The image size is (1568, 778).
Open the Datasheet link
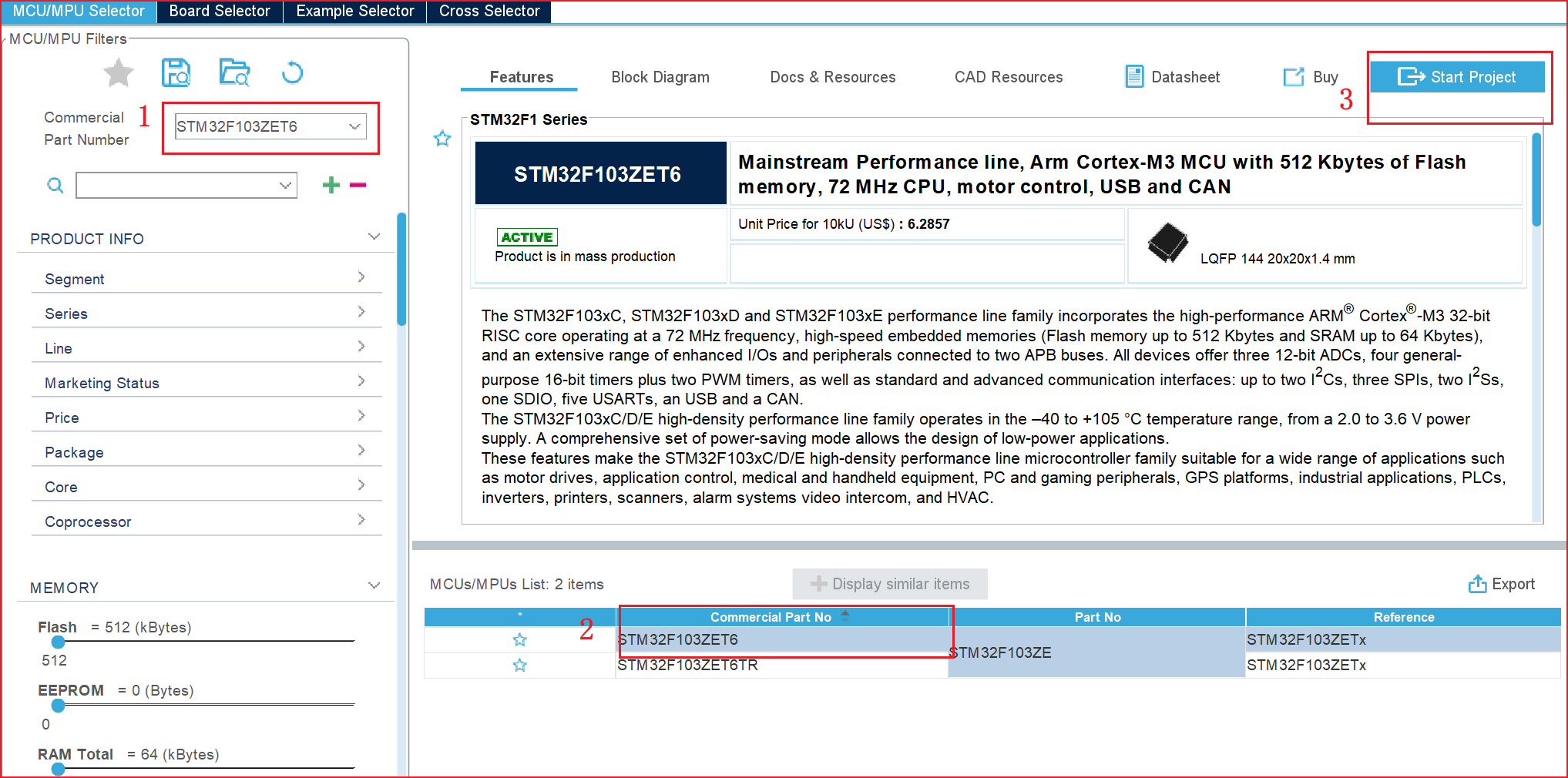1185,77
